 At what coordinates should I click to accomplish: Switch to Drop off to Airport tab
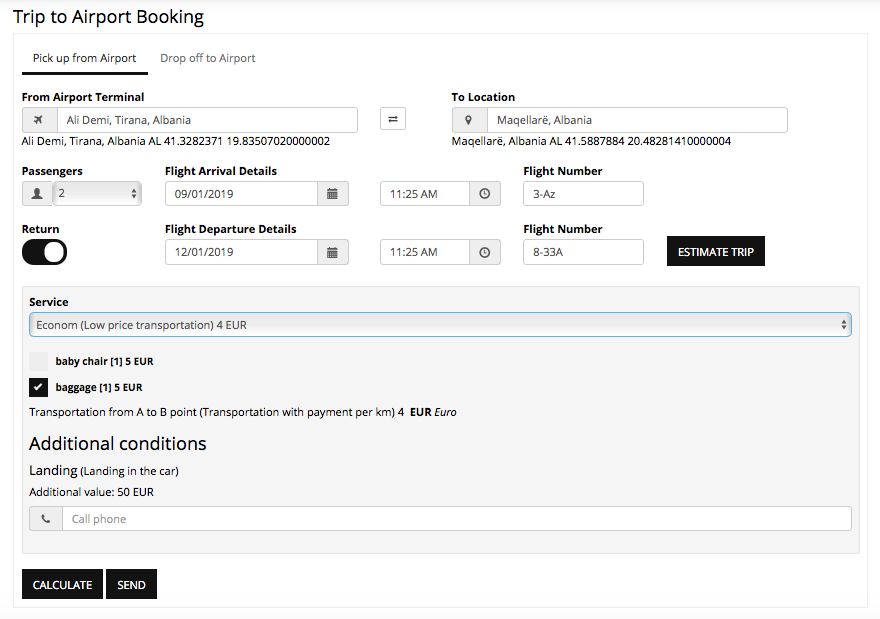pos(208,58)
